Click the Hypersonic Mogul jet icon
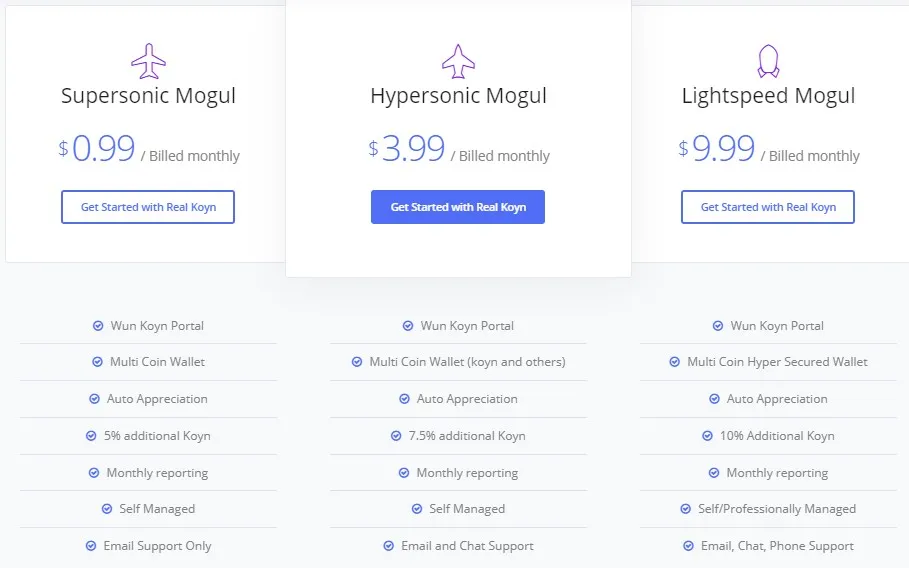 click(459, 61)
